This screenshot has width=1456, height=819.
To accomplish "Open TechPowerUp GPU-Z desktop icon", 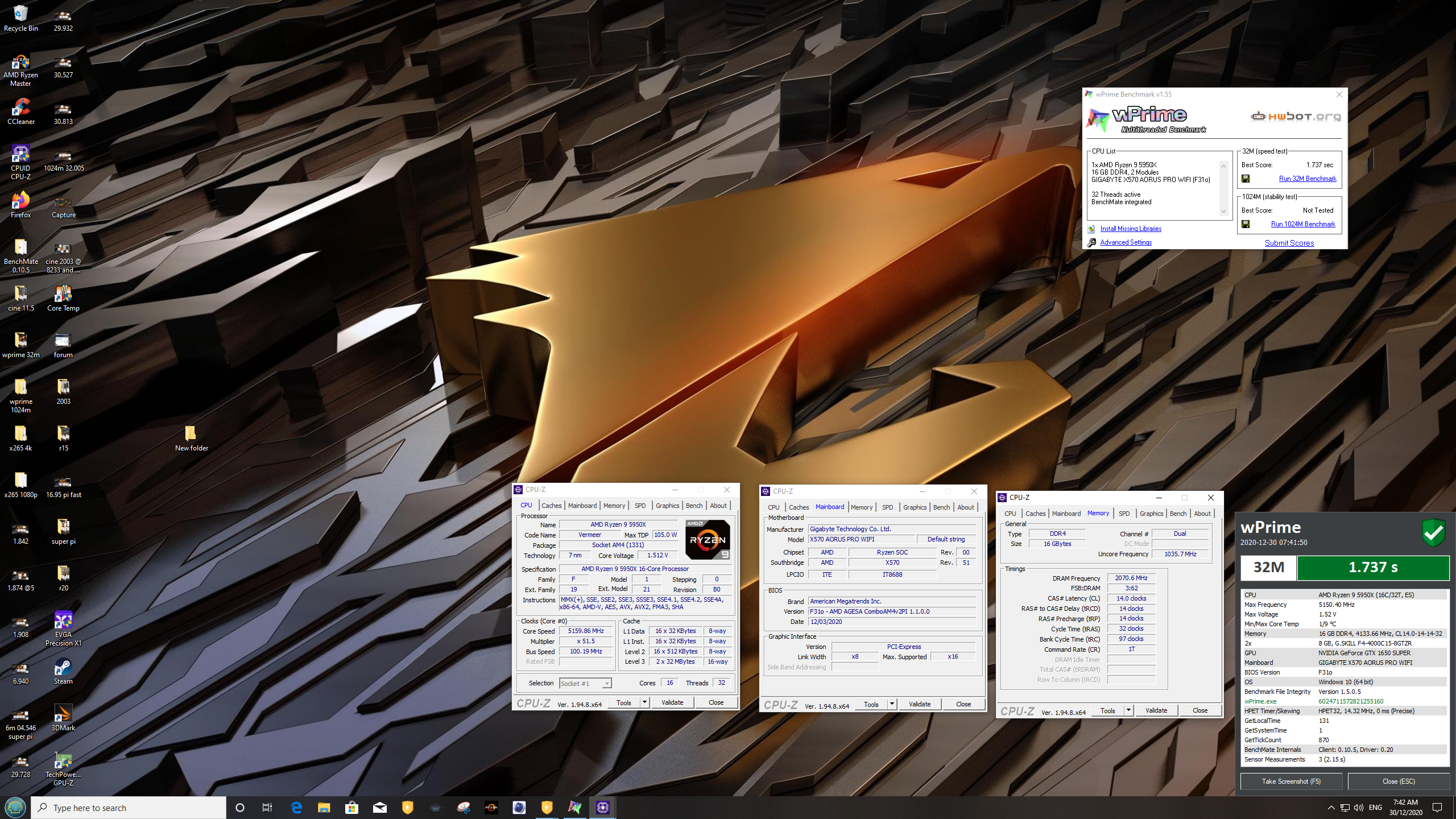I will coord(63,768).
